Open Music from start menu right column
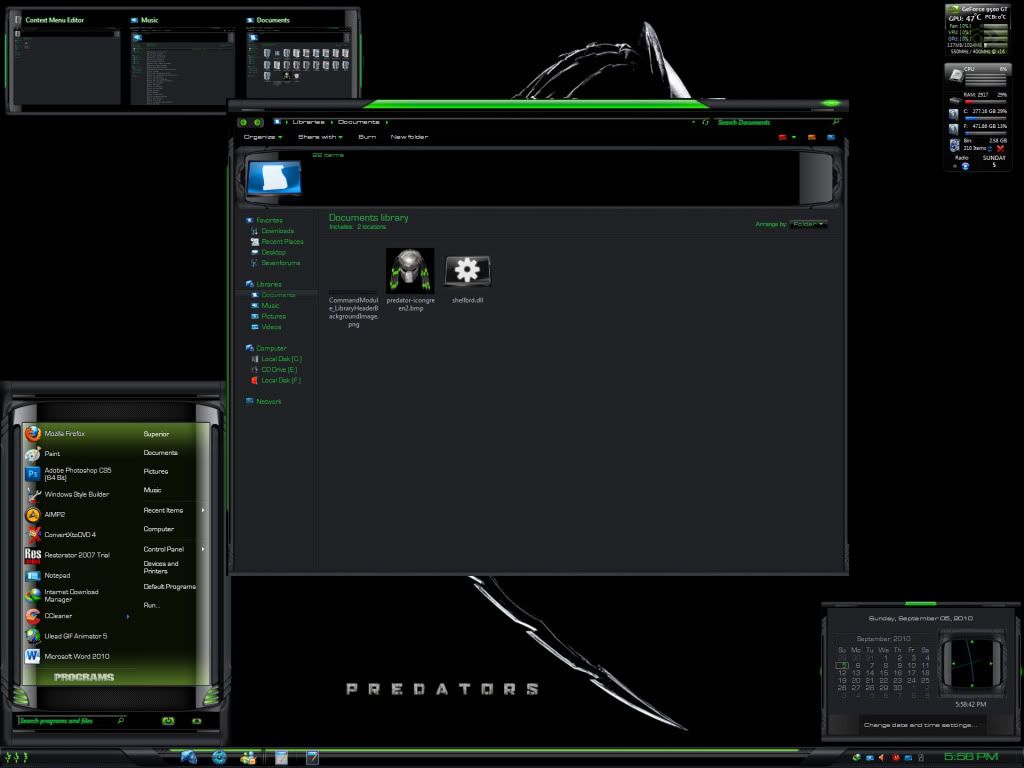1024x768 pixels. point(152,490)
